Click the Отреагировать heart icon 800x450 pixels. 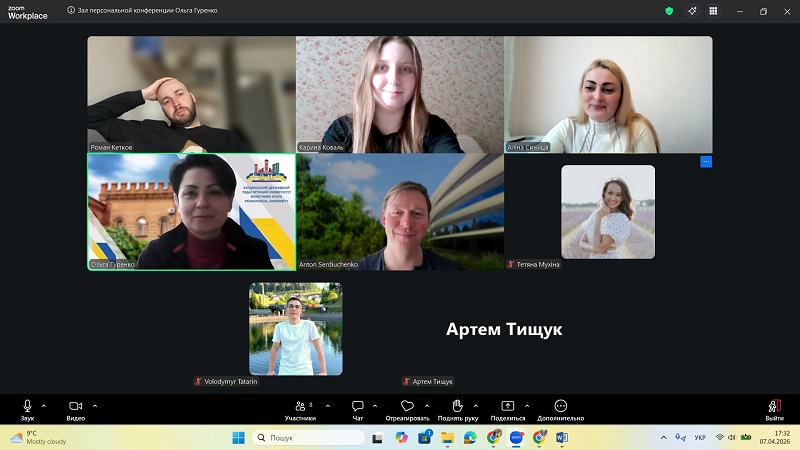pos(407,407)
